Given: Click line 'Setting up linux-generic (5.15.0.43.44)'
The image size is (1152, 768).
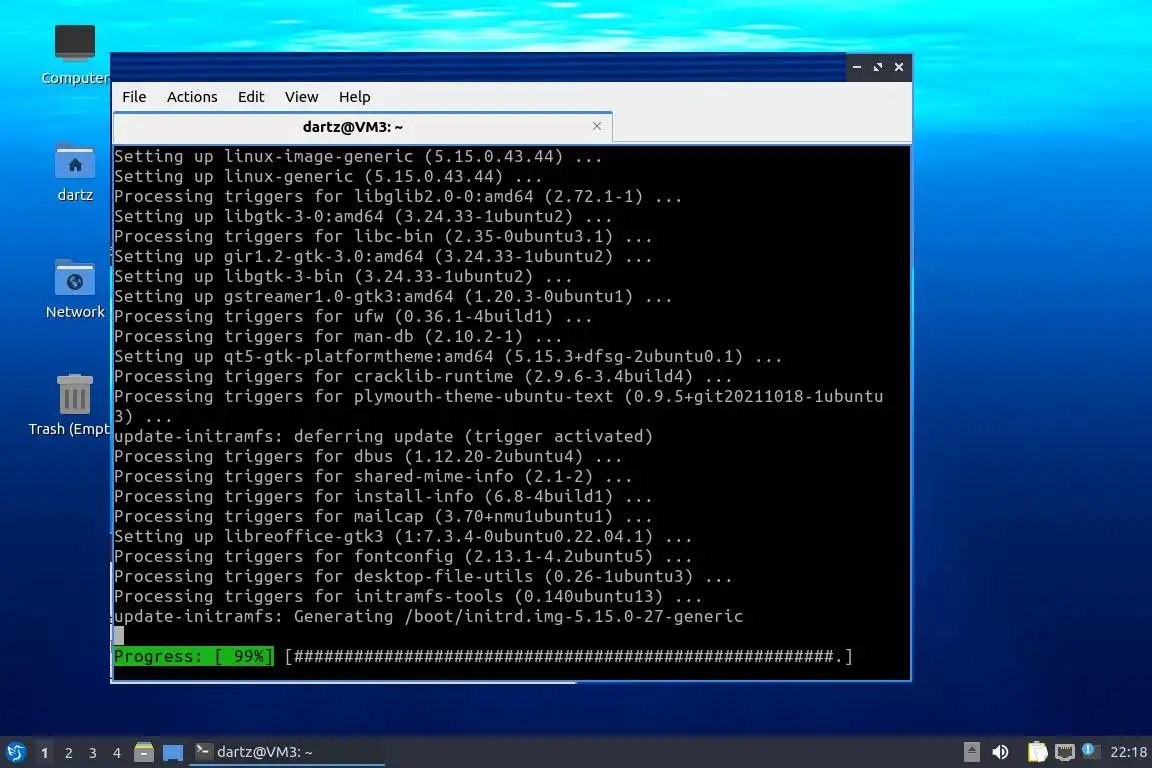Looking at the screenshot, I should pos(328,176).
